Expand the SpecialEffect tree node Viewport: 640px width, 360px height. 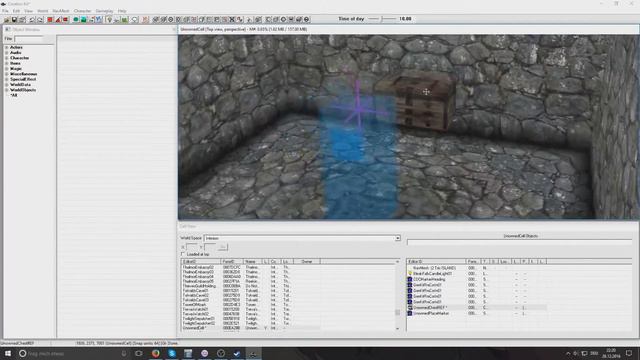7,79
